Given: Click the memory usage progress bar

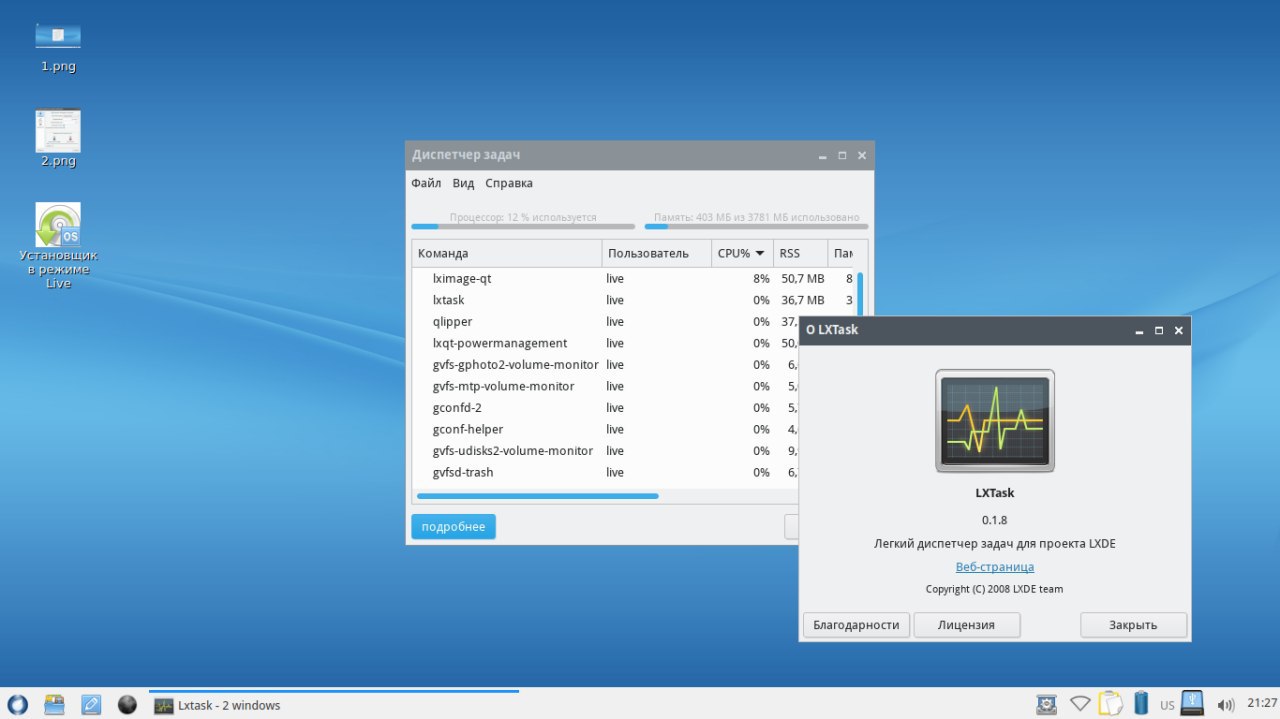Looking at the screenshot, I should pos(756,226).
